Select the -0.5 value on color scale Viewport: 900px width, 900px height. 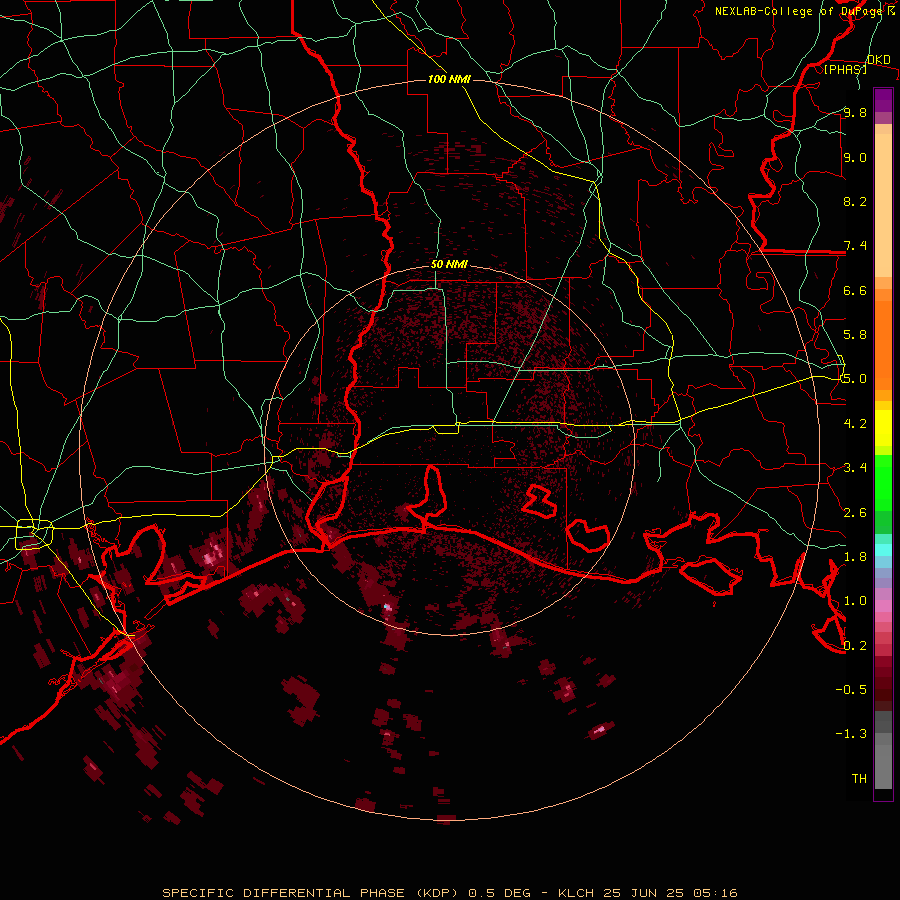[x=851, y=689]
